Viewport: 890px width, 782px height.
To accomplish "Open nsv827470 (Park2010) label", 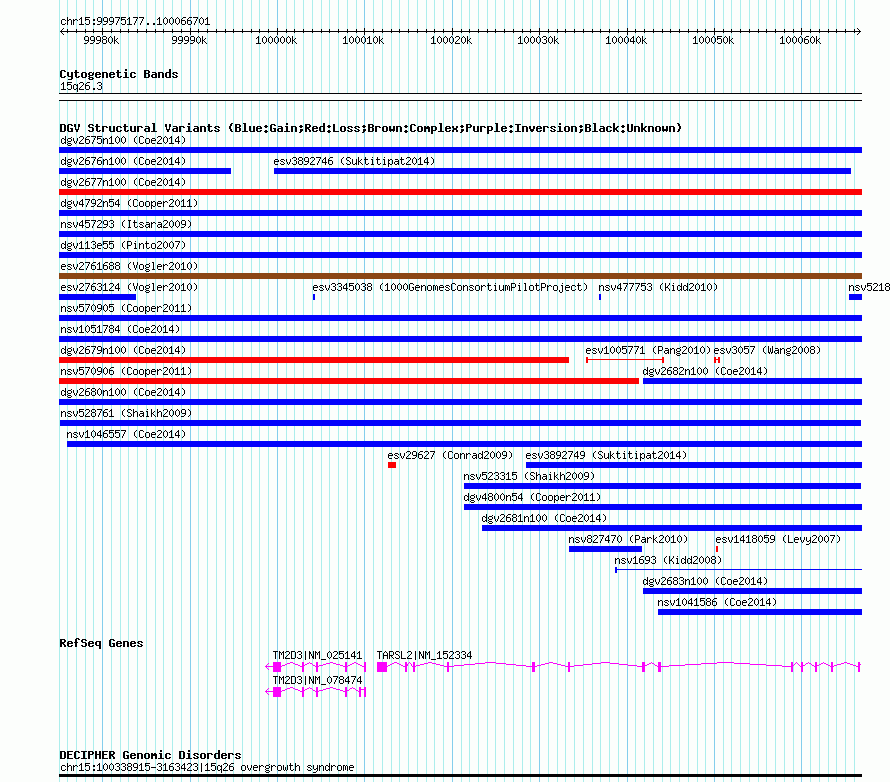I will pos(628,539).
